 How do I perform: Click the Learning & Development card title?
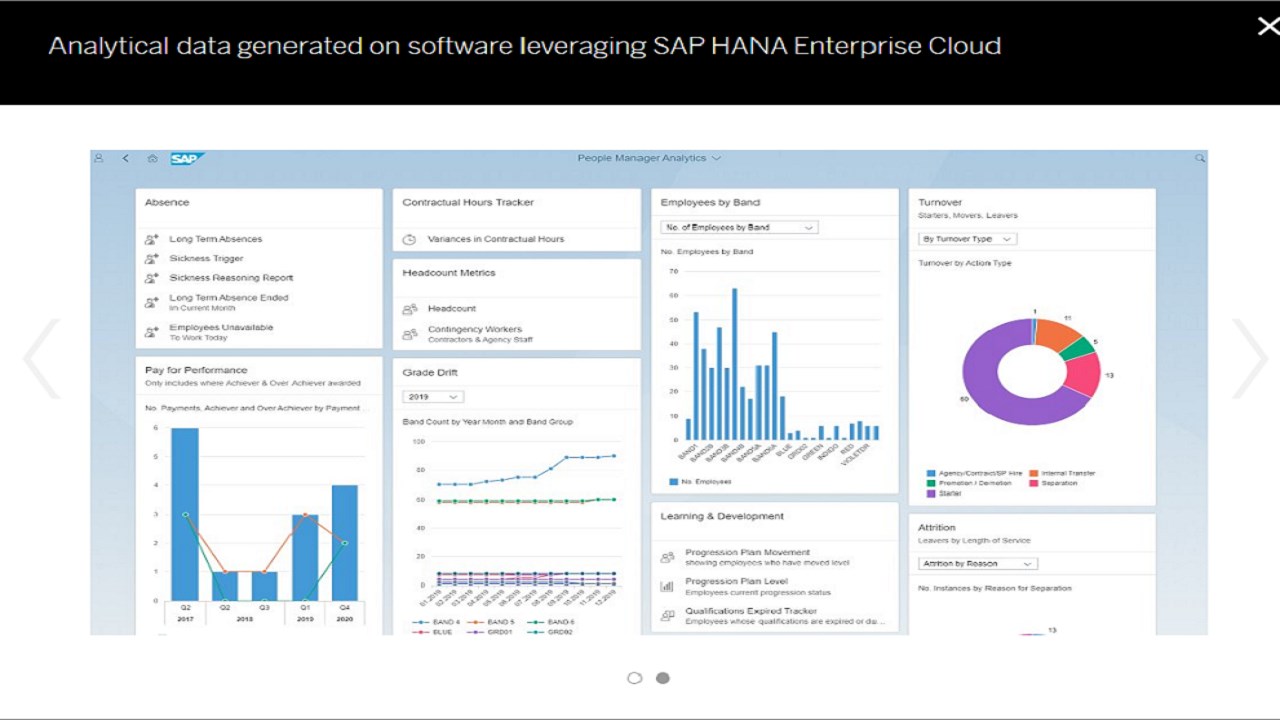(x=722, y=516)
